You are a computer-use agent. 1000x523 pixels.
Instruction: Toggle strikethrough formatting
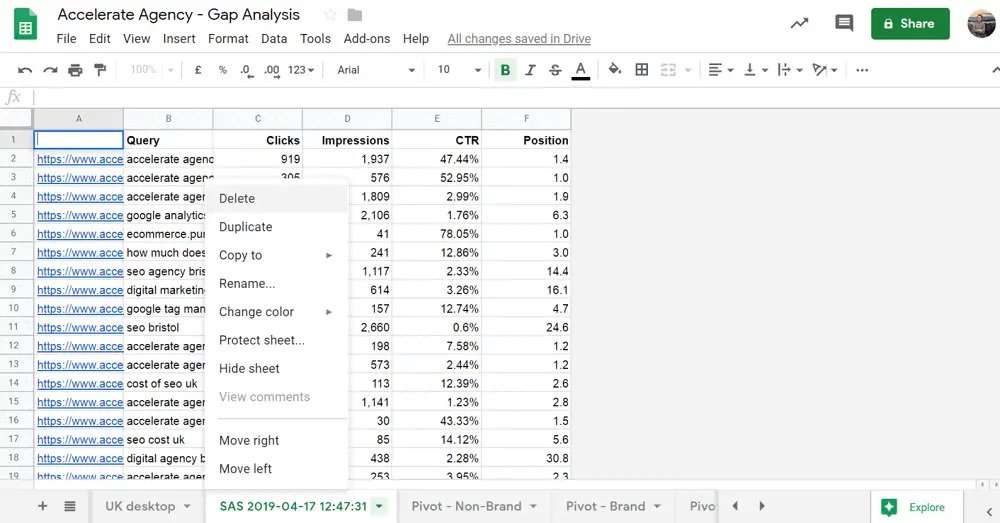coord(555,70)
